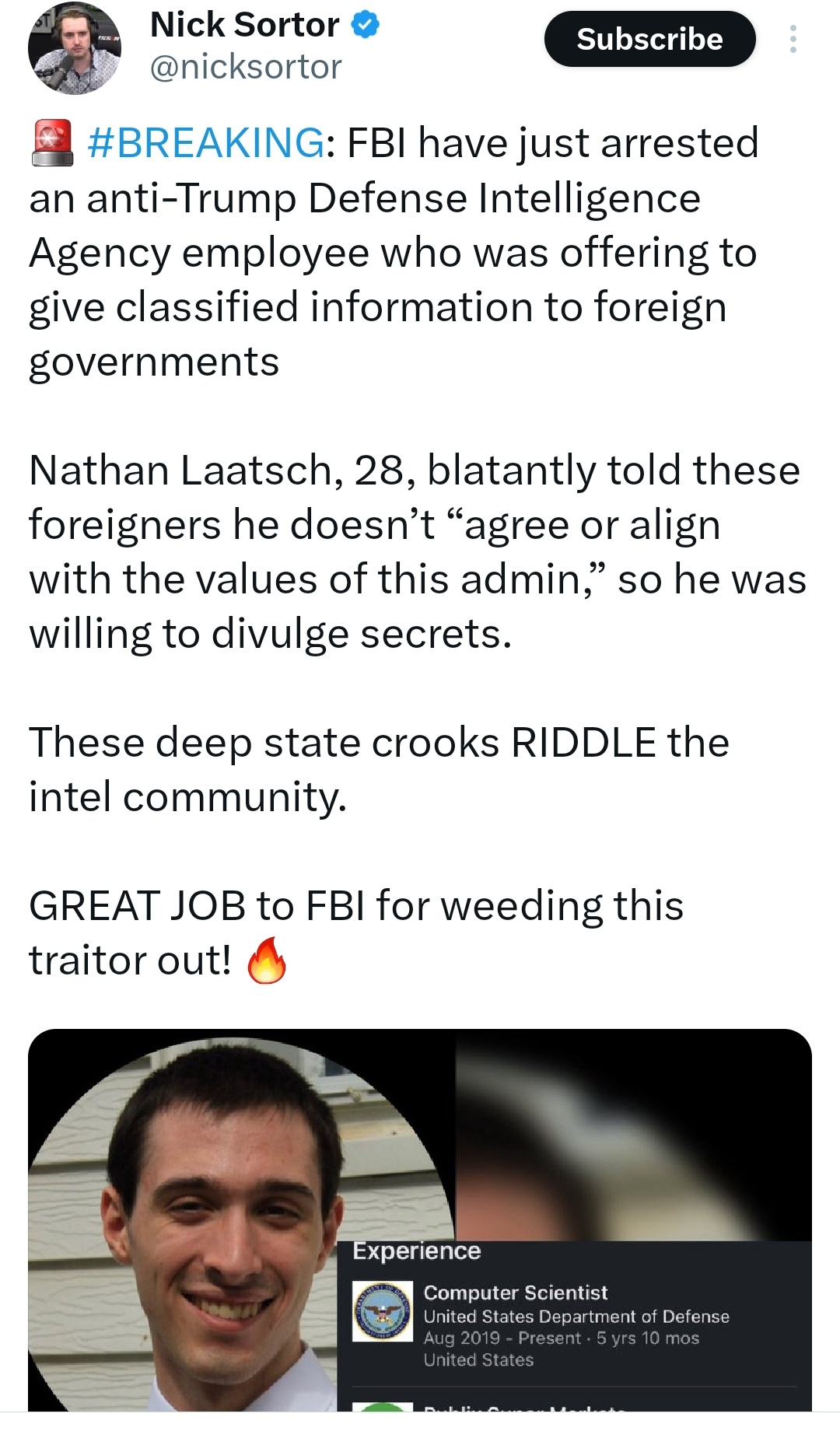Click the 'Experience' heading in the image
Screen dimensions: 840x1438
[x=417, y=1251]
